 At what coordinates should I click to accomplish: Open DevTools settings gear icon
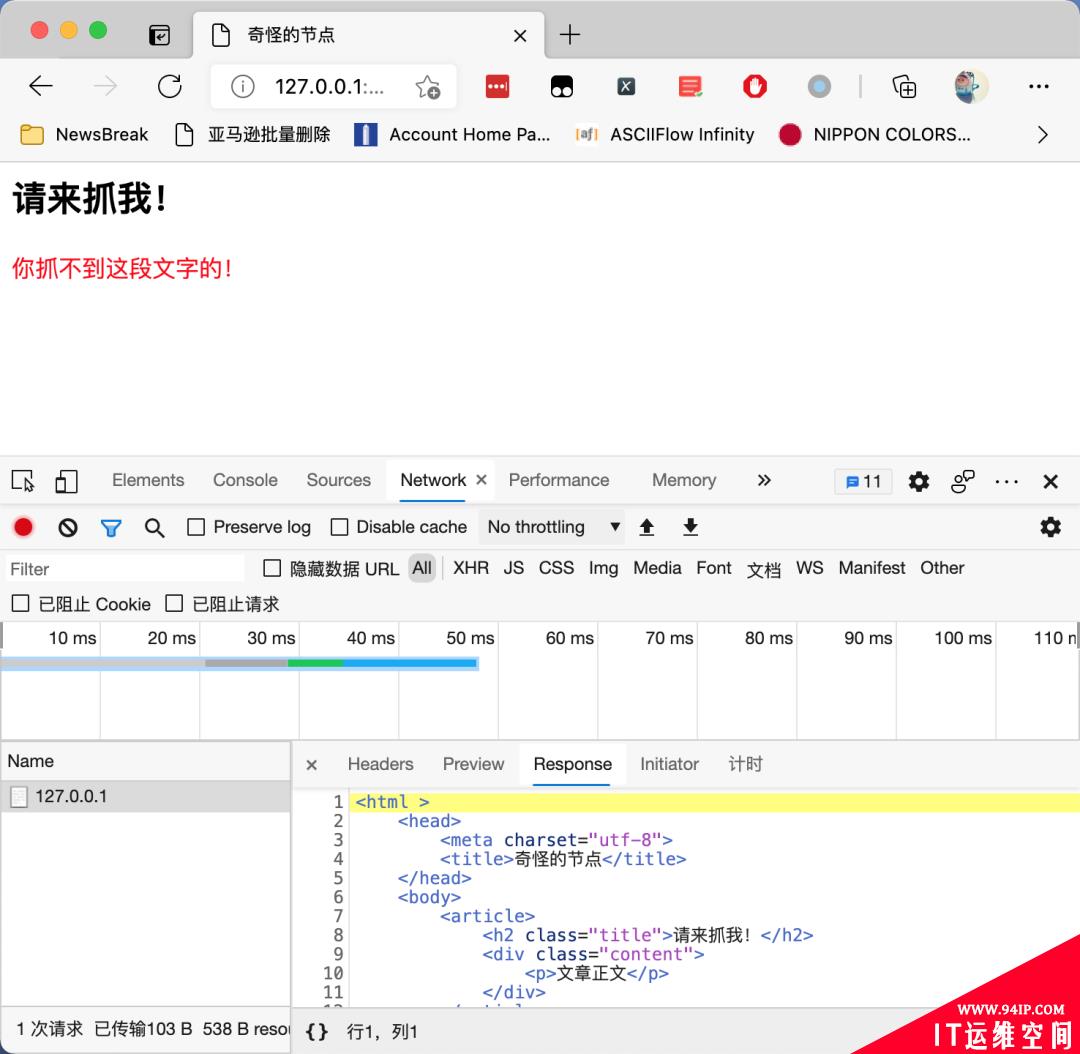coord(918,481)
